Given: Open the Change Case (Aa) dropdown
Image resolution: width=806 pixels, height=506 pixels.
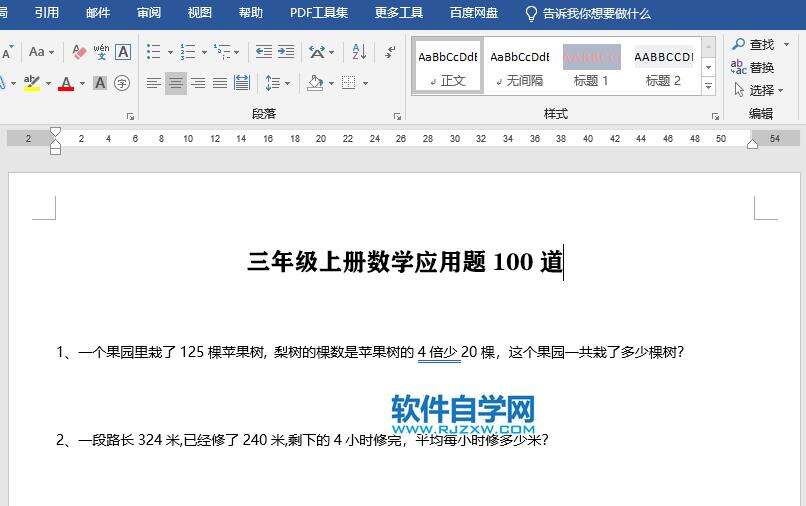Looking at the screenshot, I should click(x=41, y=52).
